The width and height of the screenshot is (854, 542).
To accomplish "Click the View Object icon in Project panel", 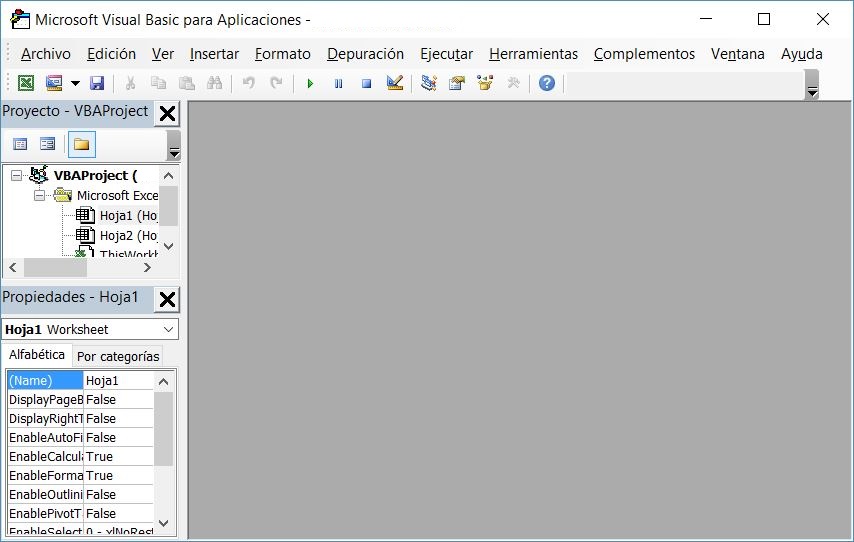I will [47, 144].
